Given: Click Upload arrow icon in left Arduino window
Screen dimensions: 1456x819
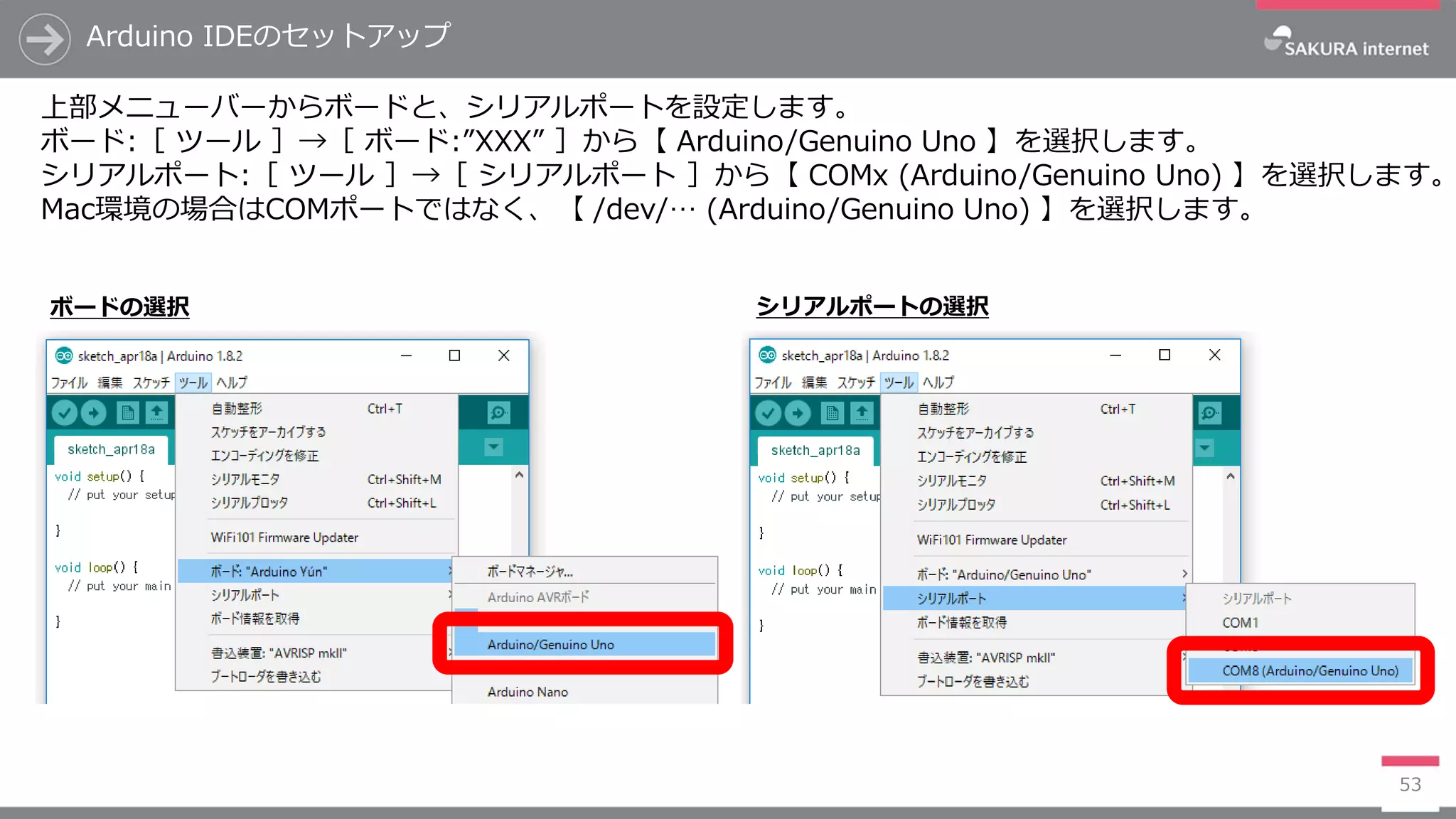Looking at the screenshot, I should pyautogui.click(x=94, y=412).
